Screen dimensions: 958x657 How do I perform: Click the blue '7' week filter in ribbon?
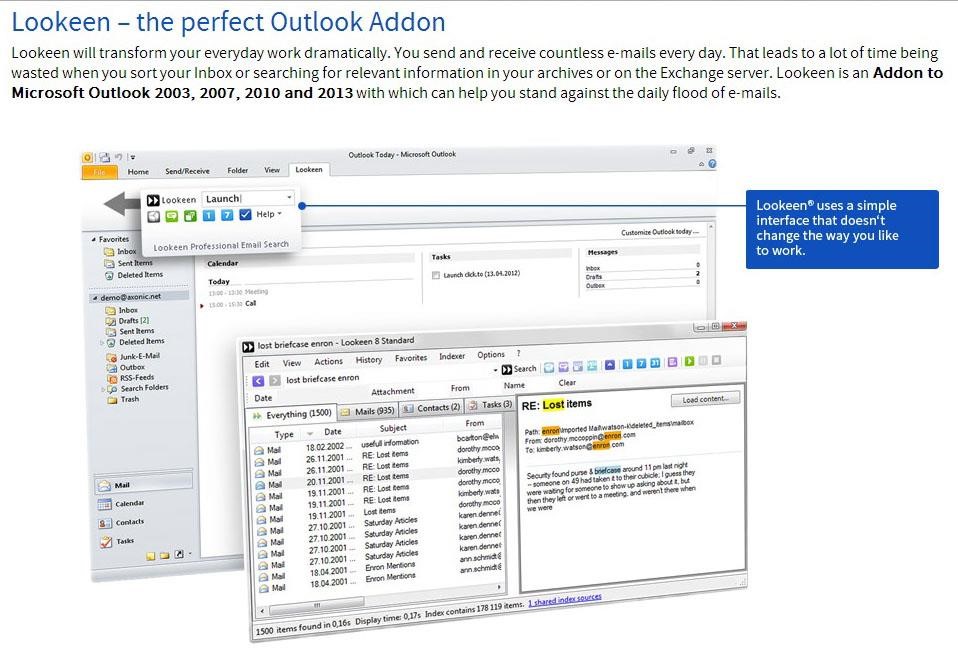point(227,215)
